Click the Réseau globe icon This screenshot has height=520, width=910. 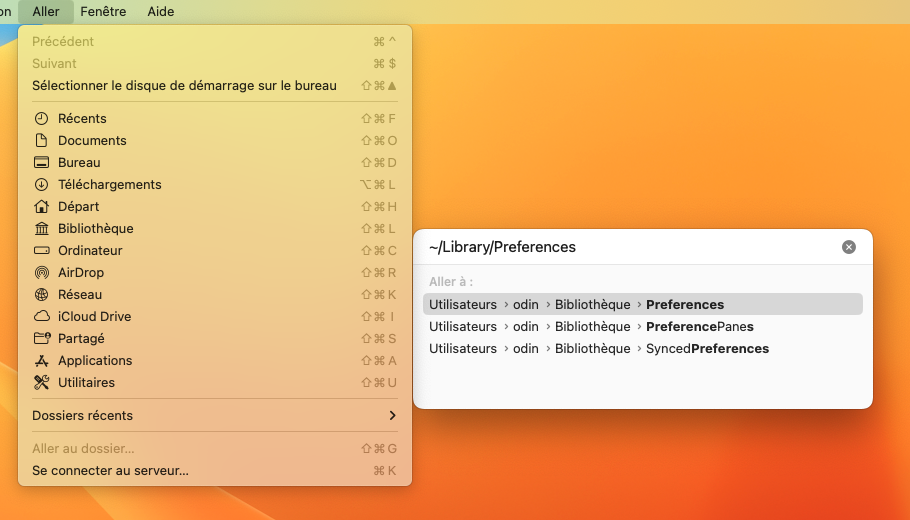click(x=41, y=294)
